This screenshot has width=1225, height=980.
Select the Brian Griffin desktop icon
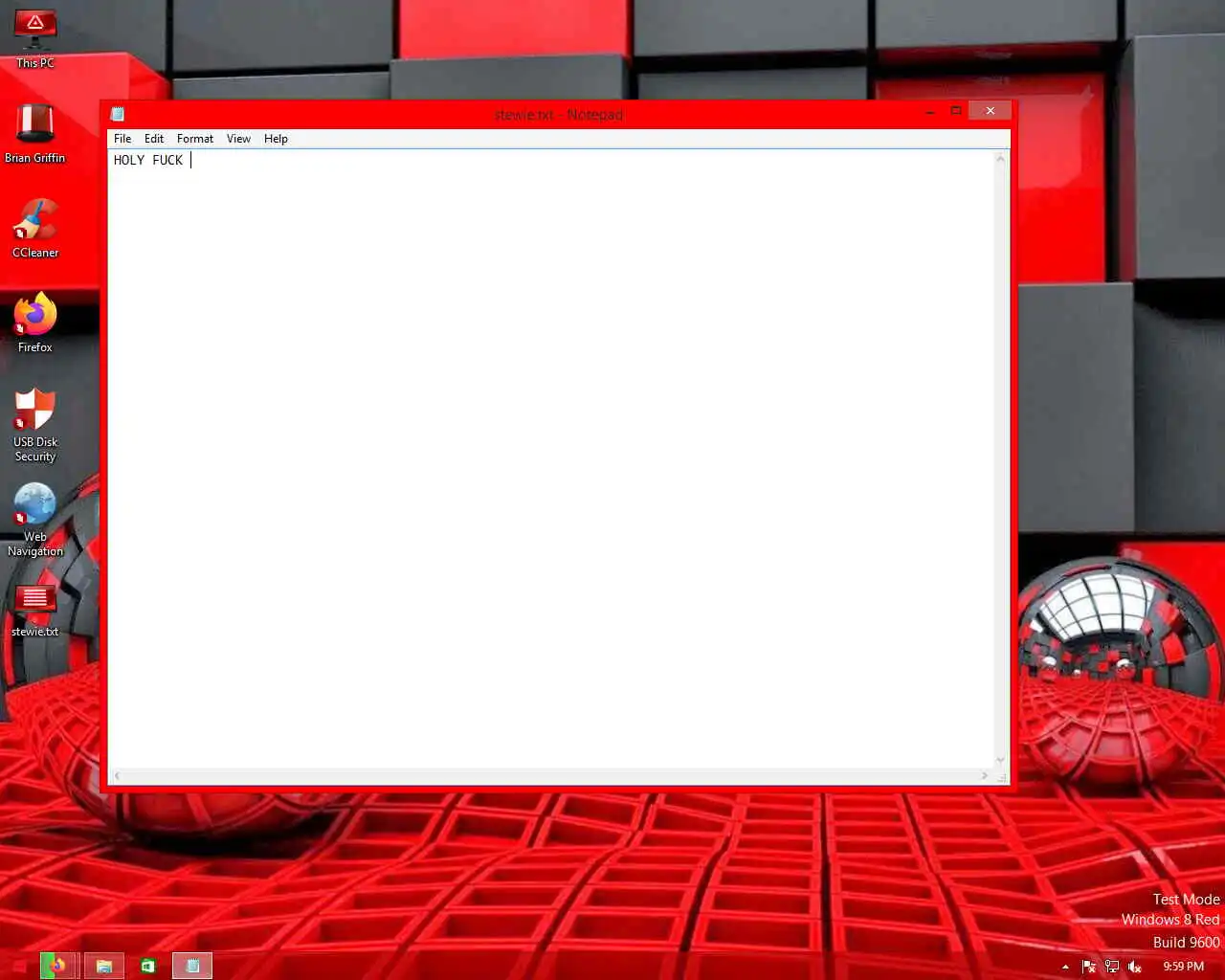(x=35, y=133)
